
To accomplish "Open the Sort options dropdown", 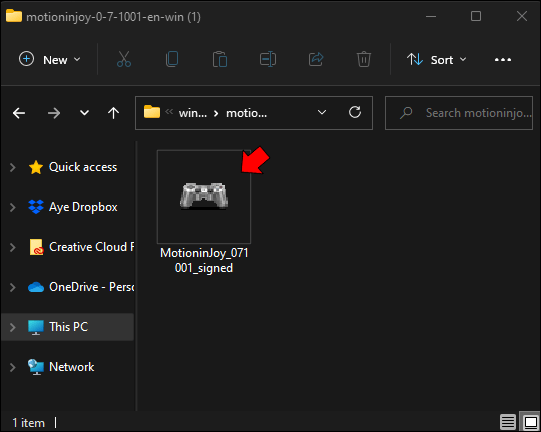I will pos(436,59).
